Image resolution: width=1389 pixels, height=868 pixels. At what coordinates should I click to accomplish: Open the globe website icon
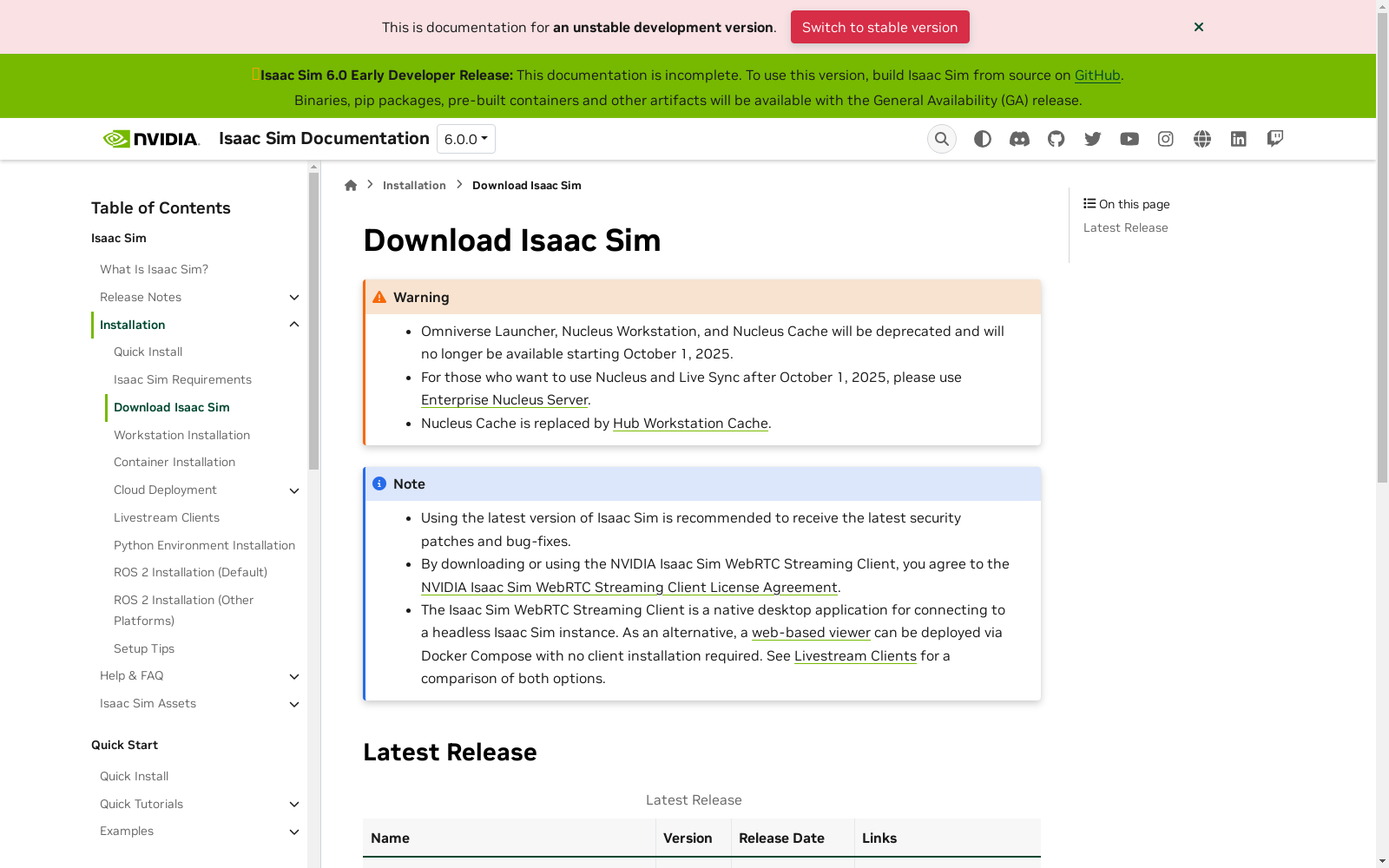point(1202,139)
